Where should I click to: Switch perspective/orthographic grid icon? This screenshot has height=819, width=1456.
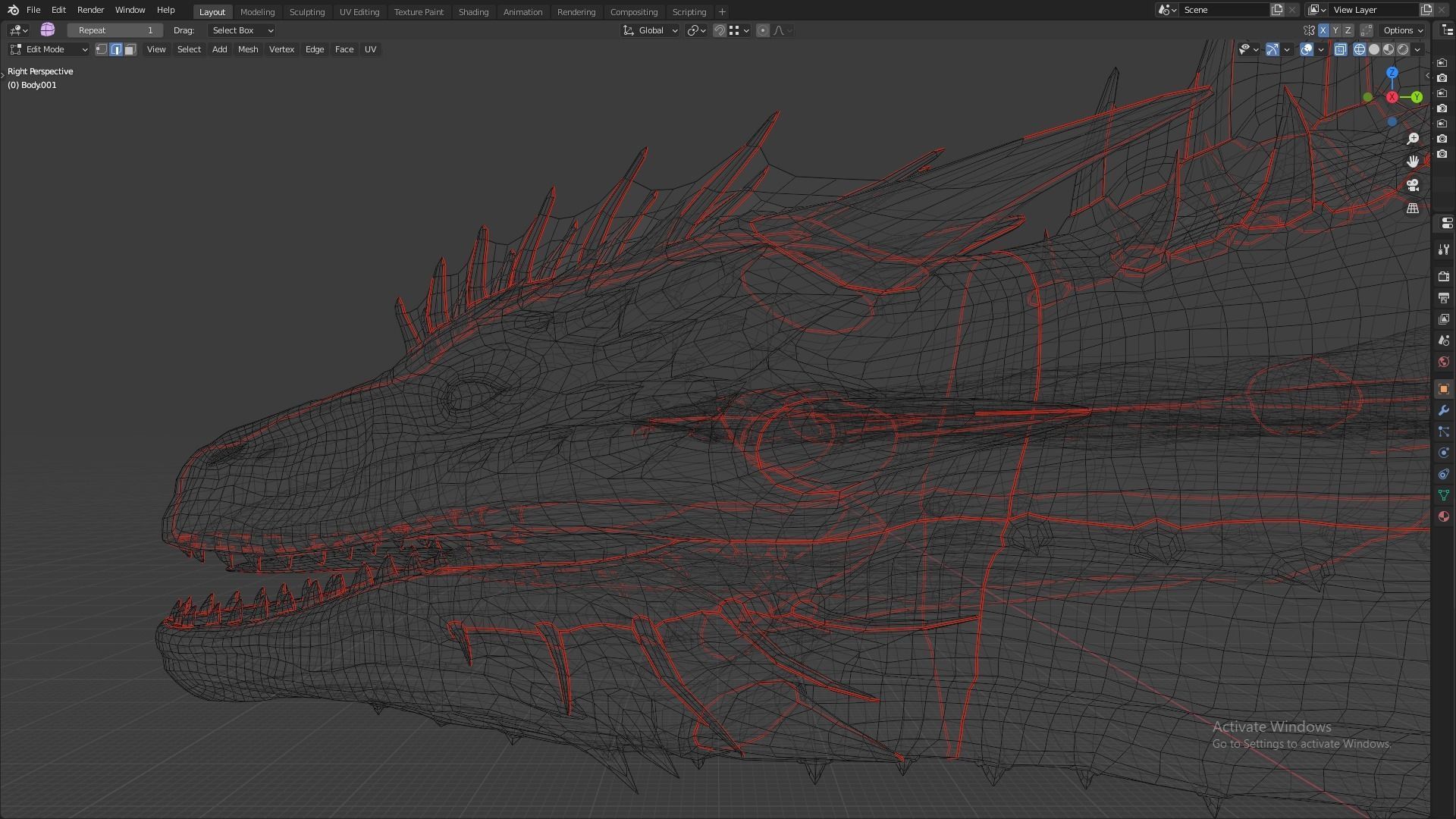tap(1413, 208)
